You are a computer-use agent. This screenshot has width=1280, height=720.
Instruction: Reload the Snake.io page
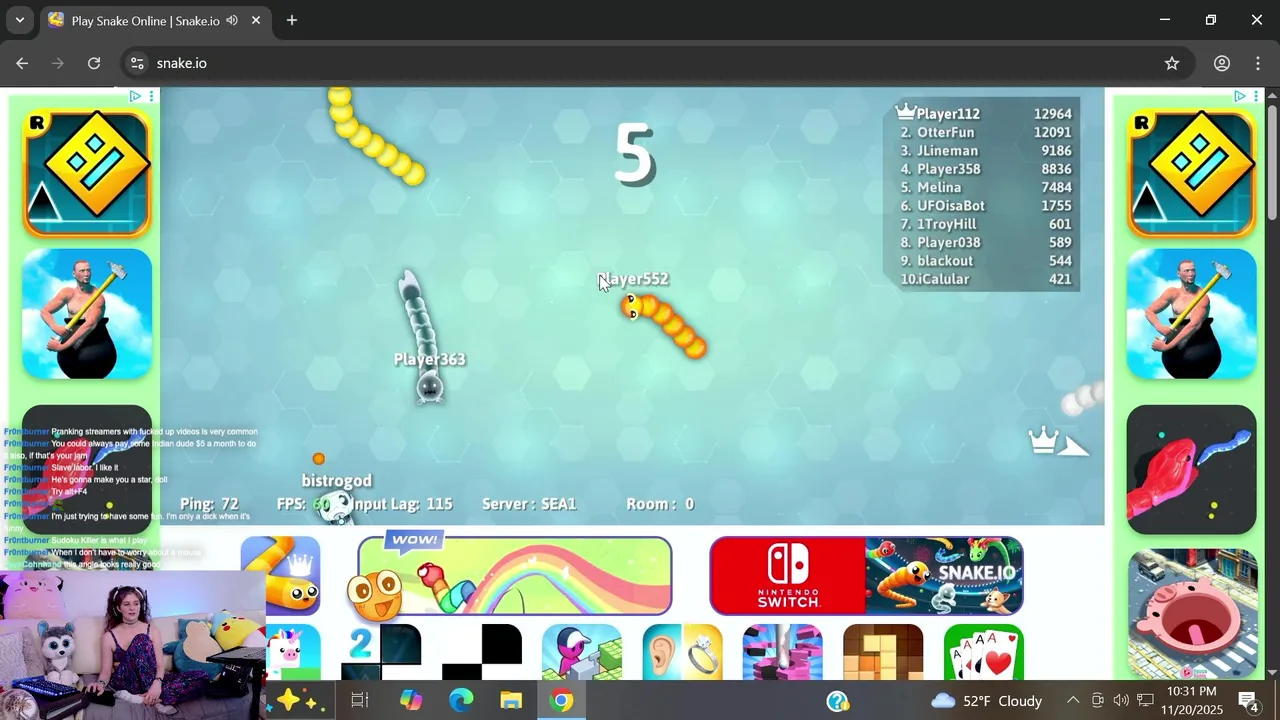pyautogui.click(x=94, y=63)
